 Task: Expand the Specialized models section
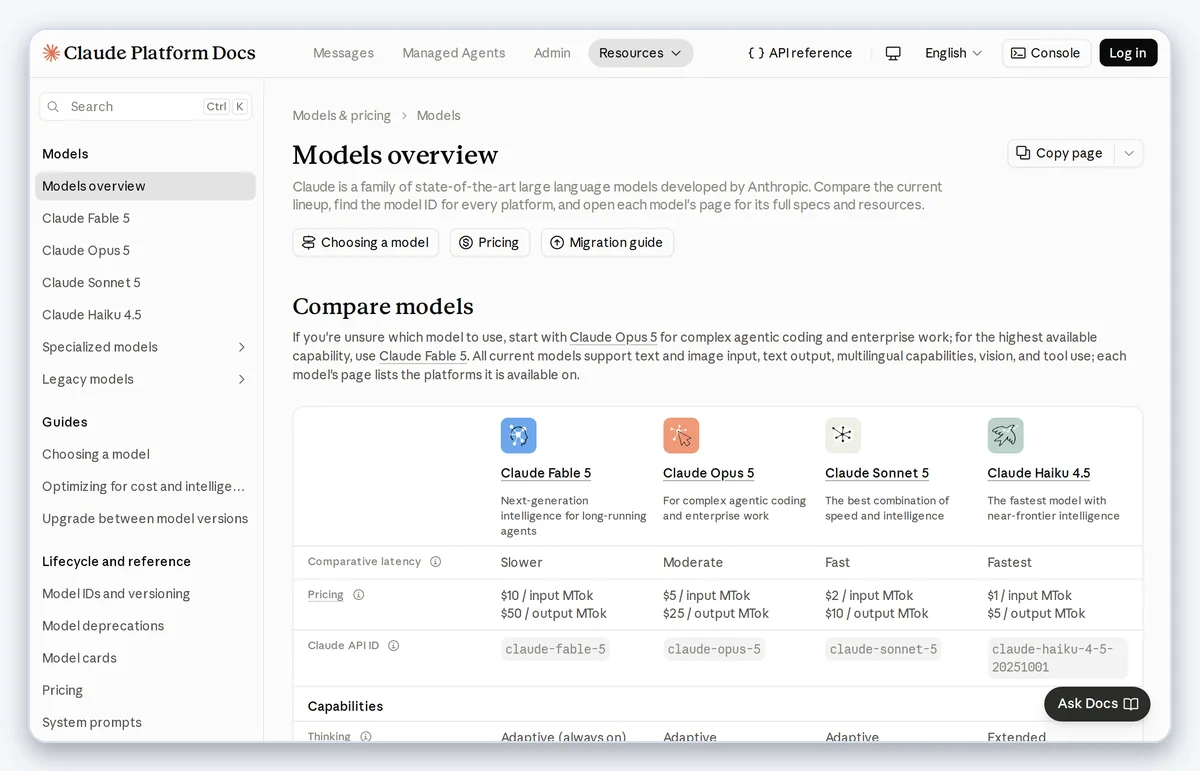coord(242,347)
